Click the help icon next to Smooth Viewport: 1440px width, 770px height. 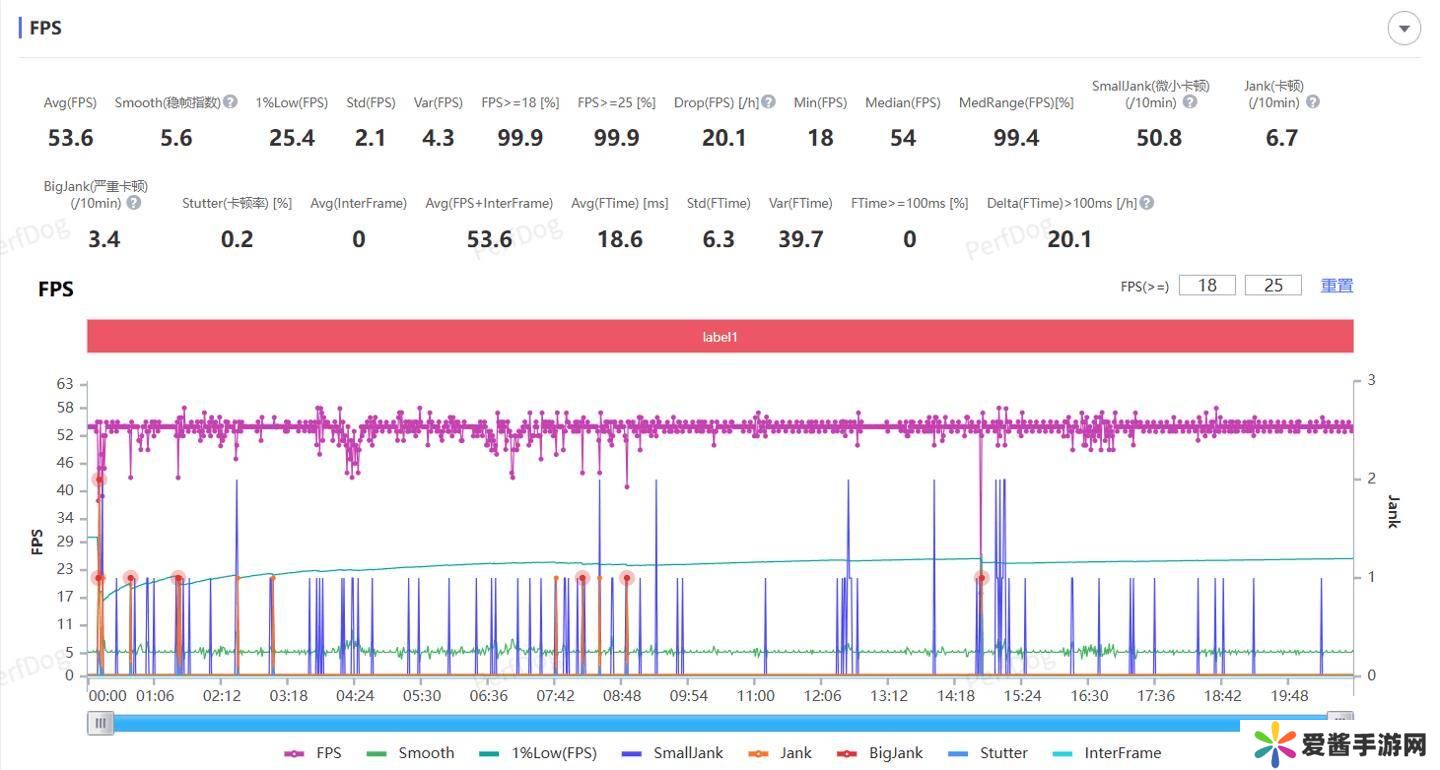click(230, 102)
